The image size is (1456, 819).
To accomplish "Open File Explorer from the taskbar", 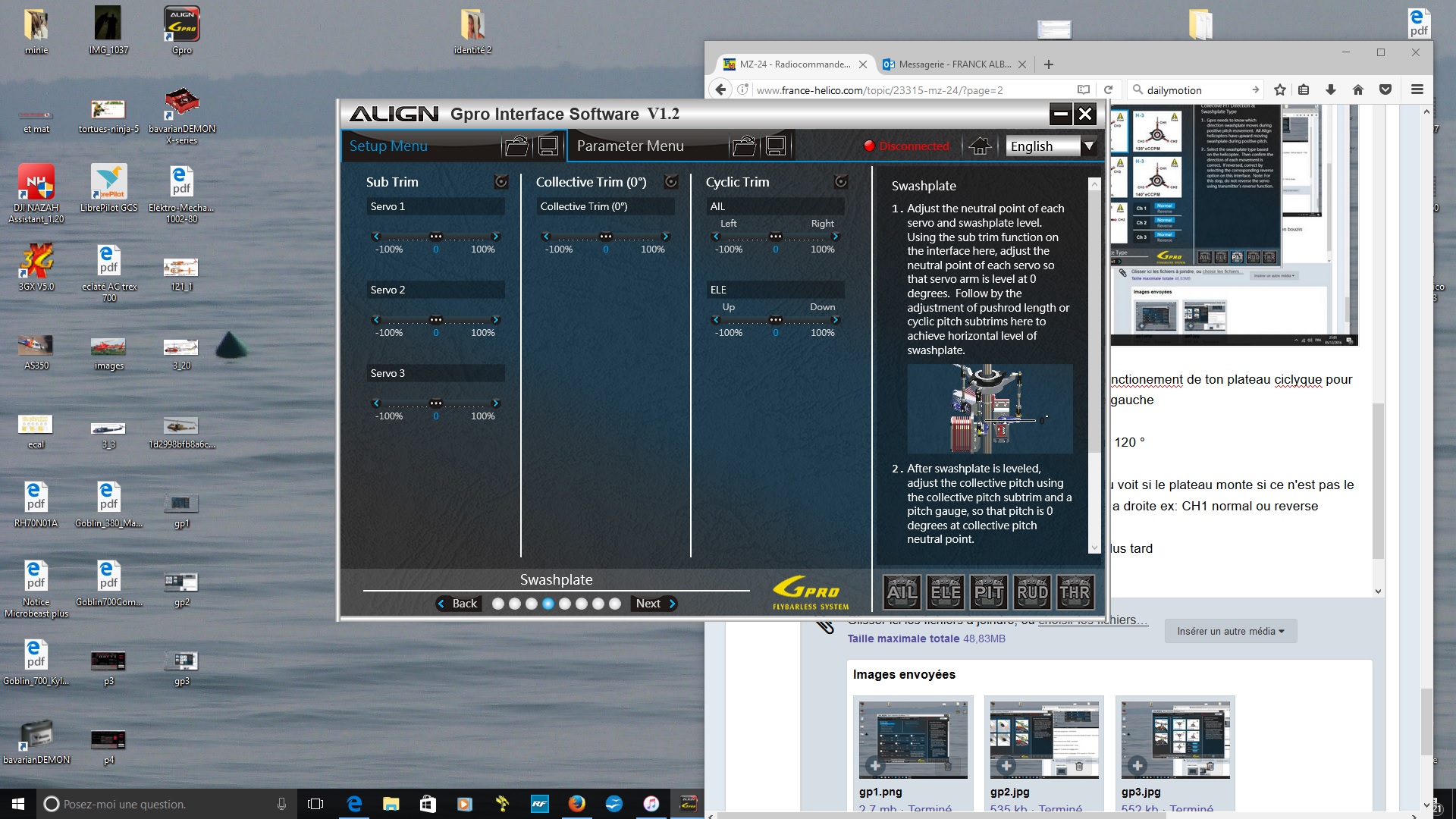I will click(x=391, y=804).
